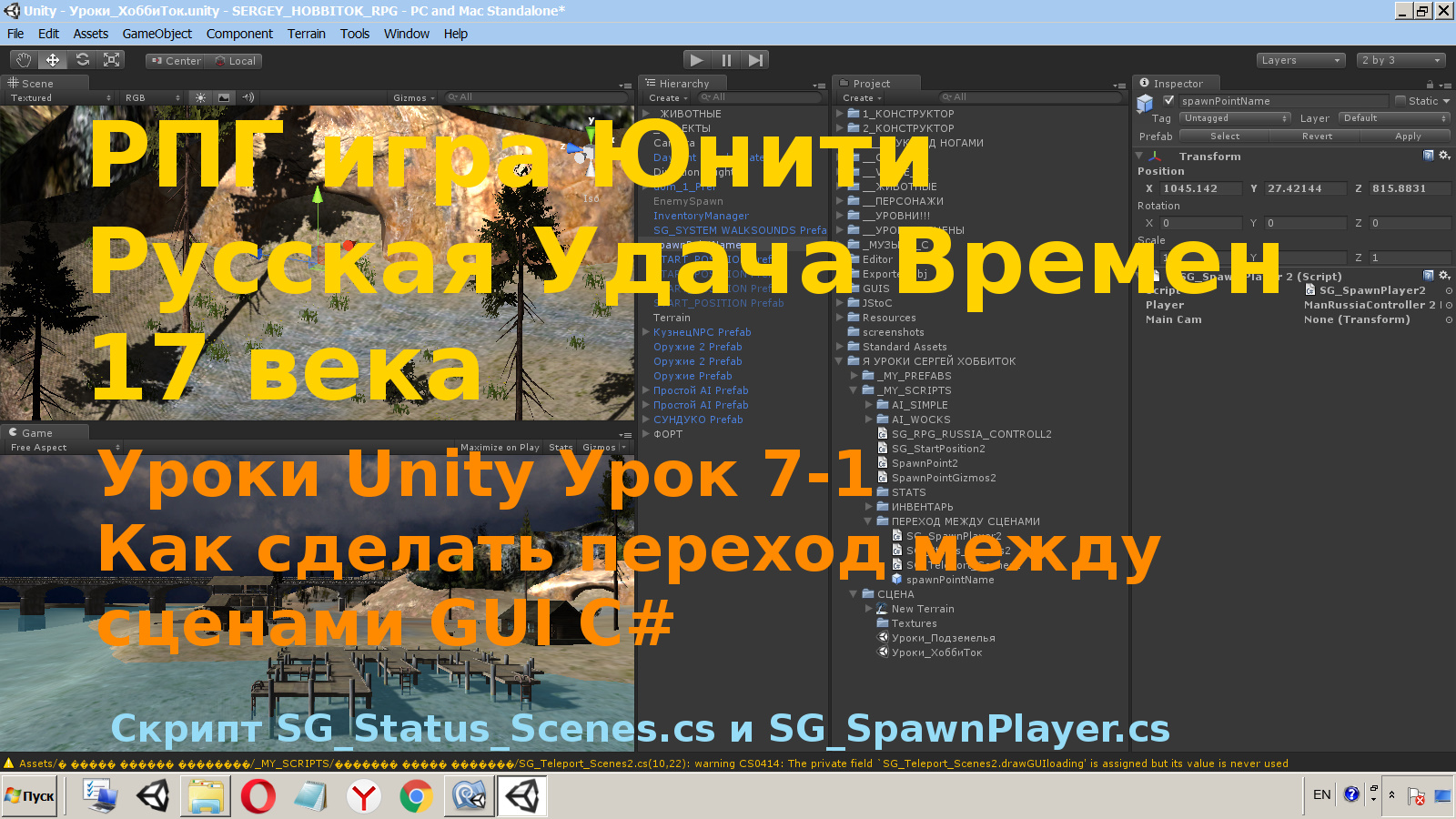Screen dimensions: 1456x819
Task: Open the Untagged tag dropdown
Action: [1236, 118]
